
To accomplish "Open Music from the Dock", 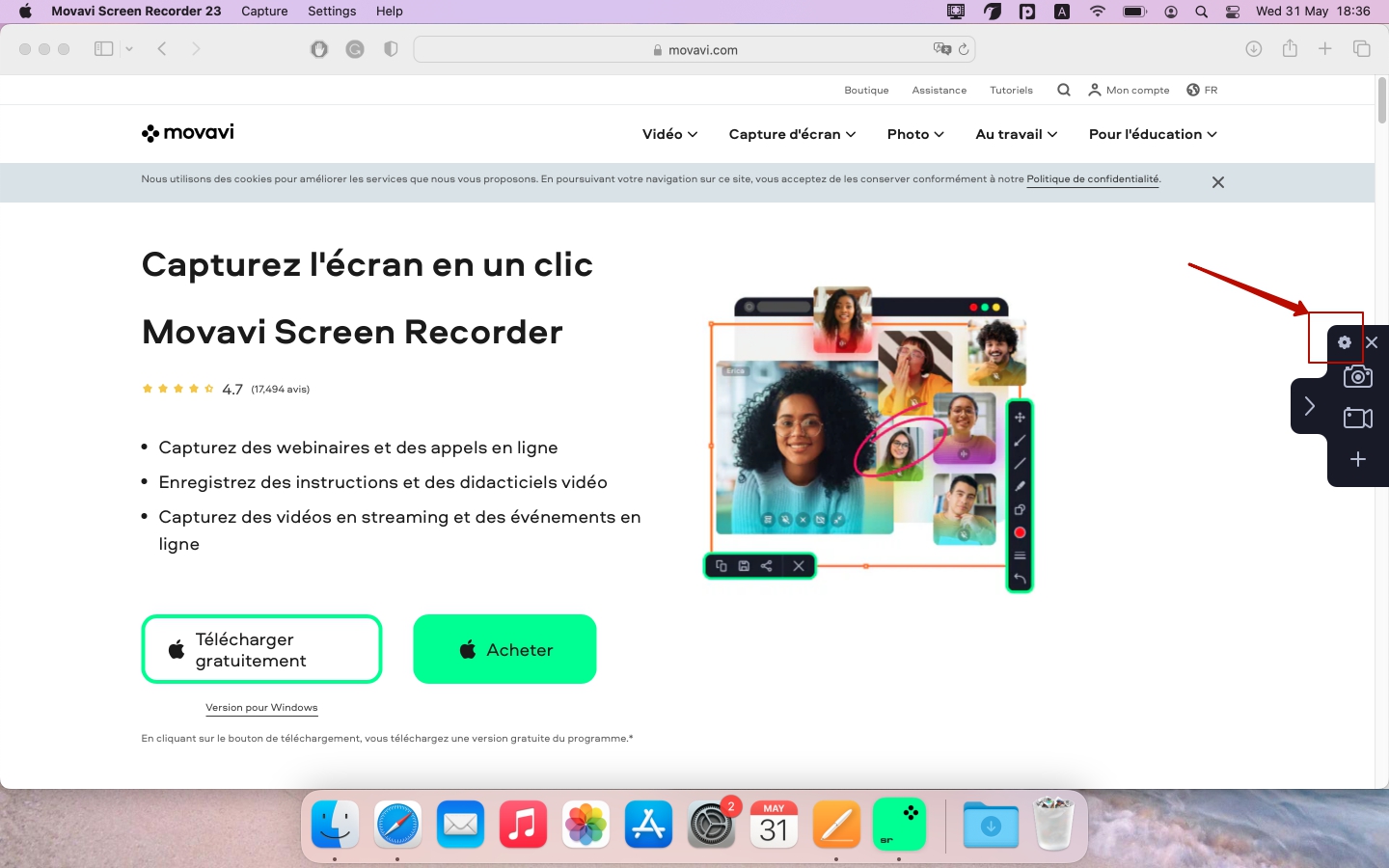I will 523,825.
